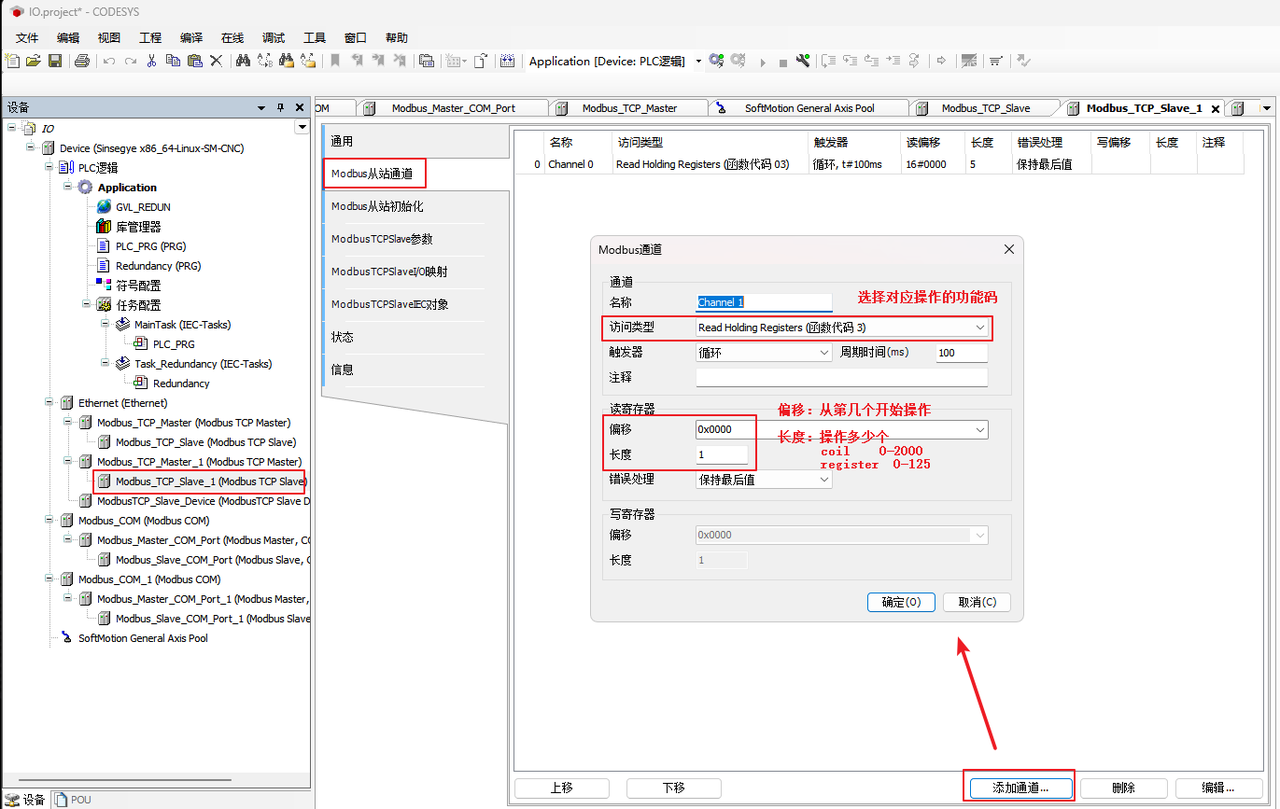Open the 访问类型 function code dropdown
Image resolution: width=1280 pixels, height=809 pixels.
point(980,327)
